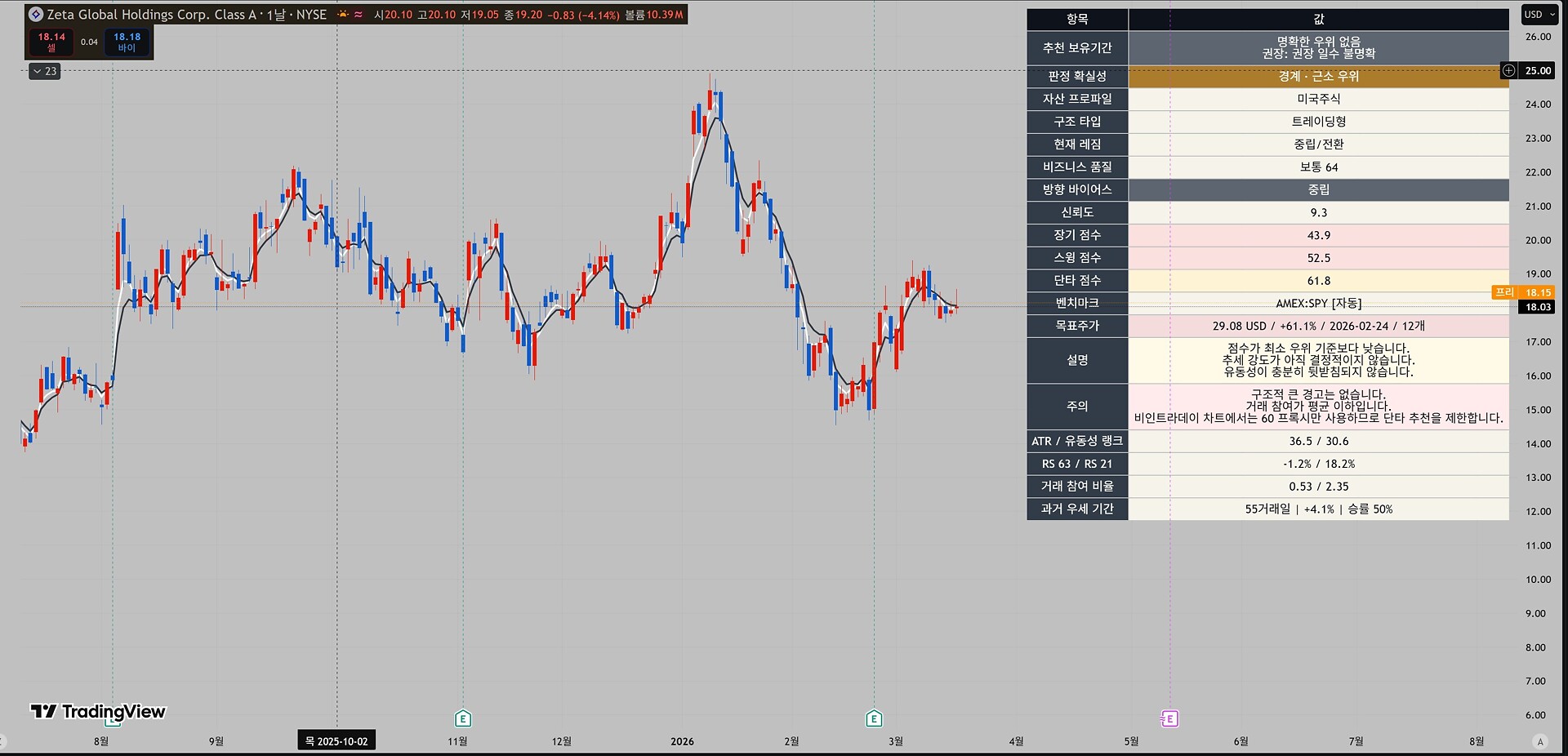Click the '주의' row label
The height and width of the screenshot is (756, 1568).
pyautogui.click(x=1077, y=406)
